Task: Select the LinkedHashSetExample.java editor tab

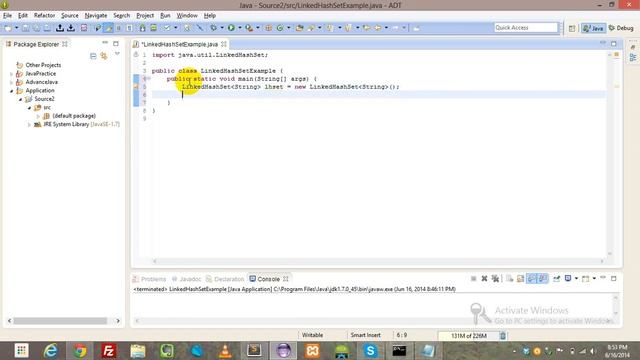Action: (180, 44)
